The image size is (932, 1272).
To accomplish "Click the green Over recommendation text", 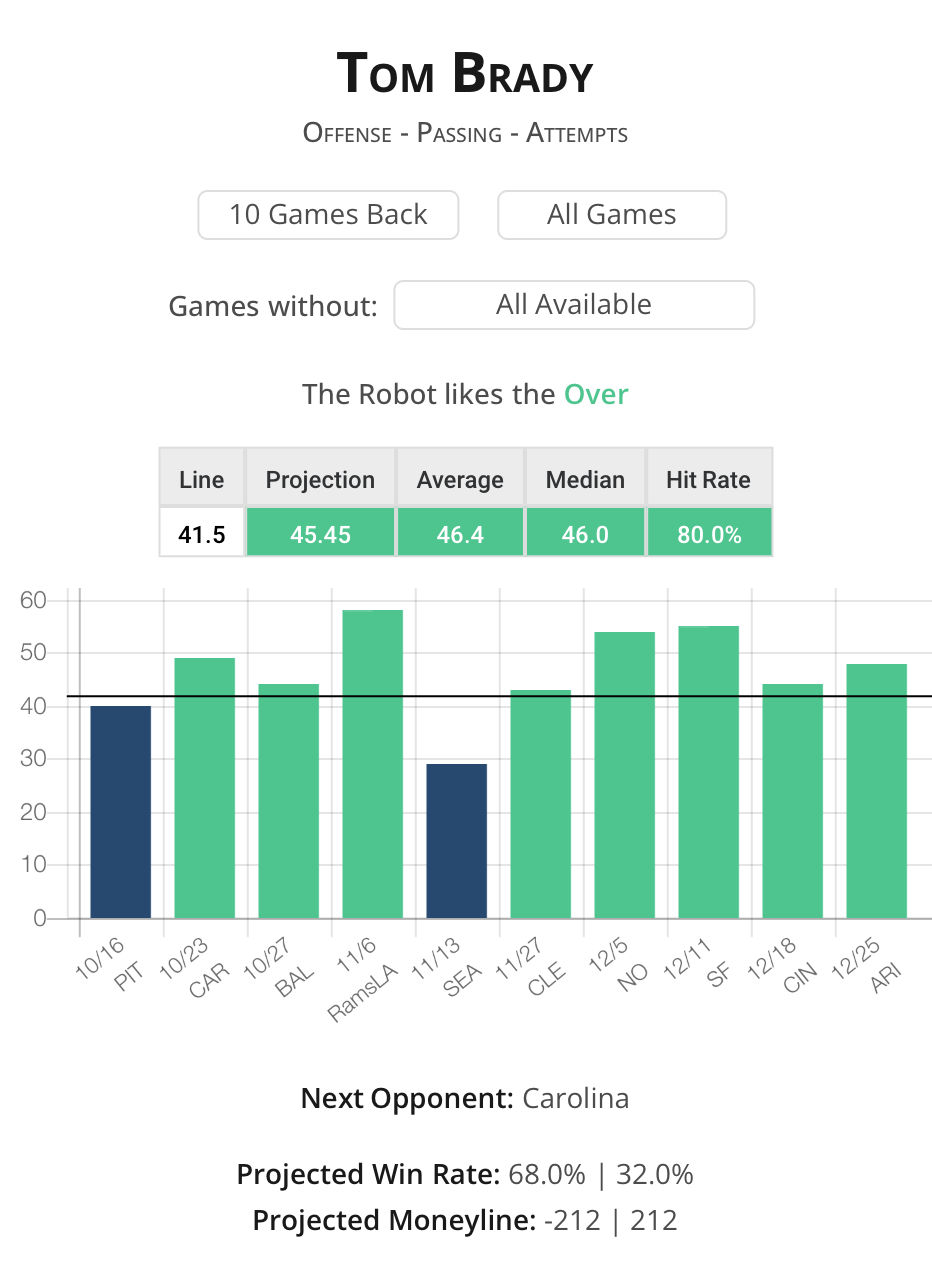I will click(596, 394).
